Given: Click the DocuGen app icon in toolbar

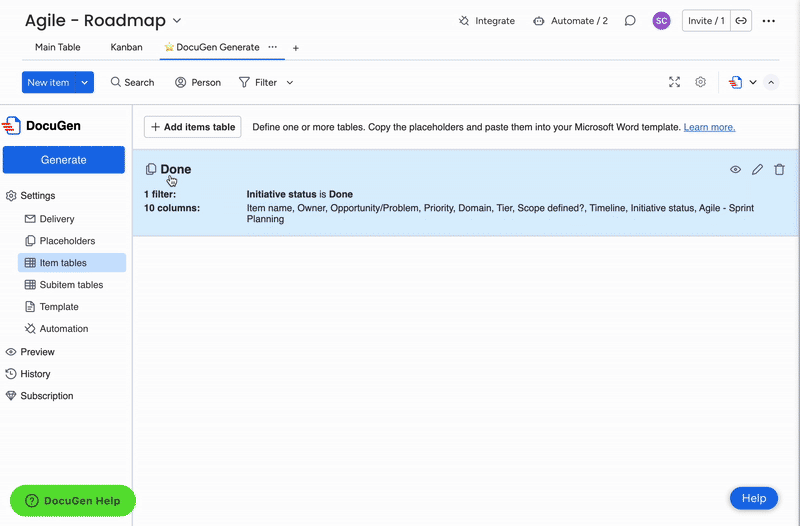Looking at the screenshot, I should click(x=735, y=82).
